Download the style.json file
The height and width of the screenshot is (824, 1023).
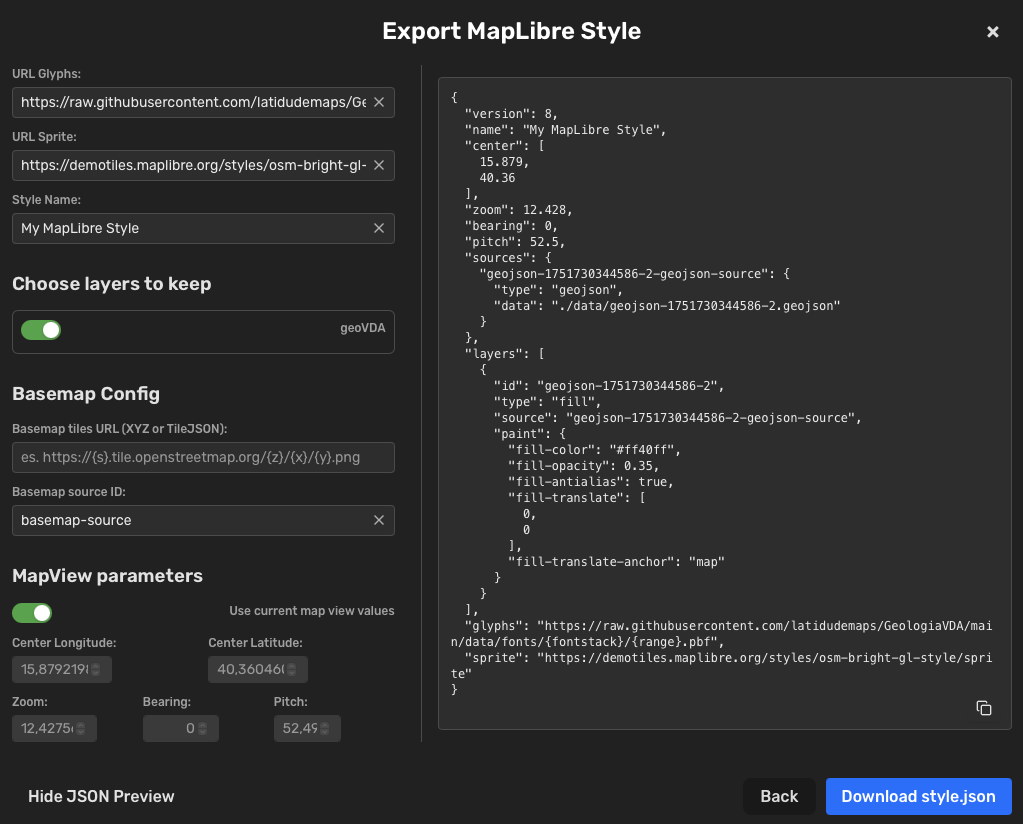click(x=918, y=796)
